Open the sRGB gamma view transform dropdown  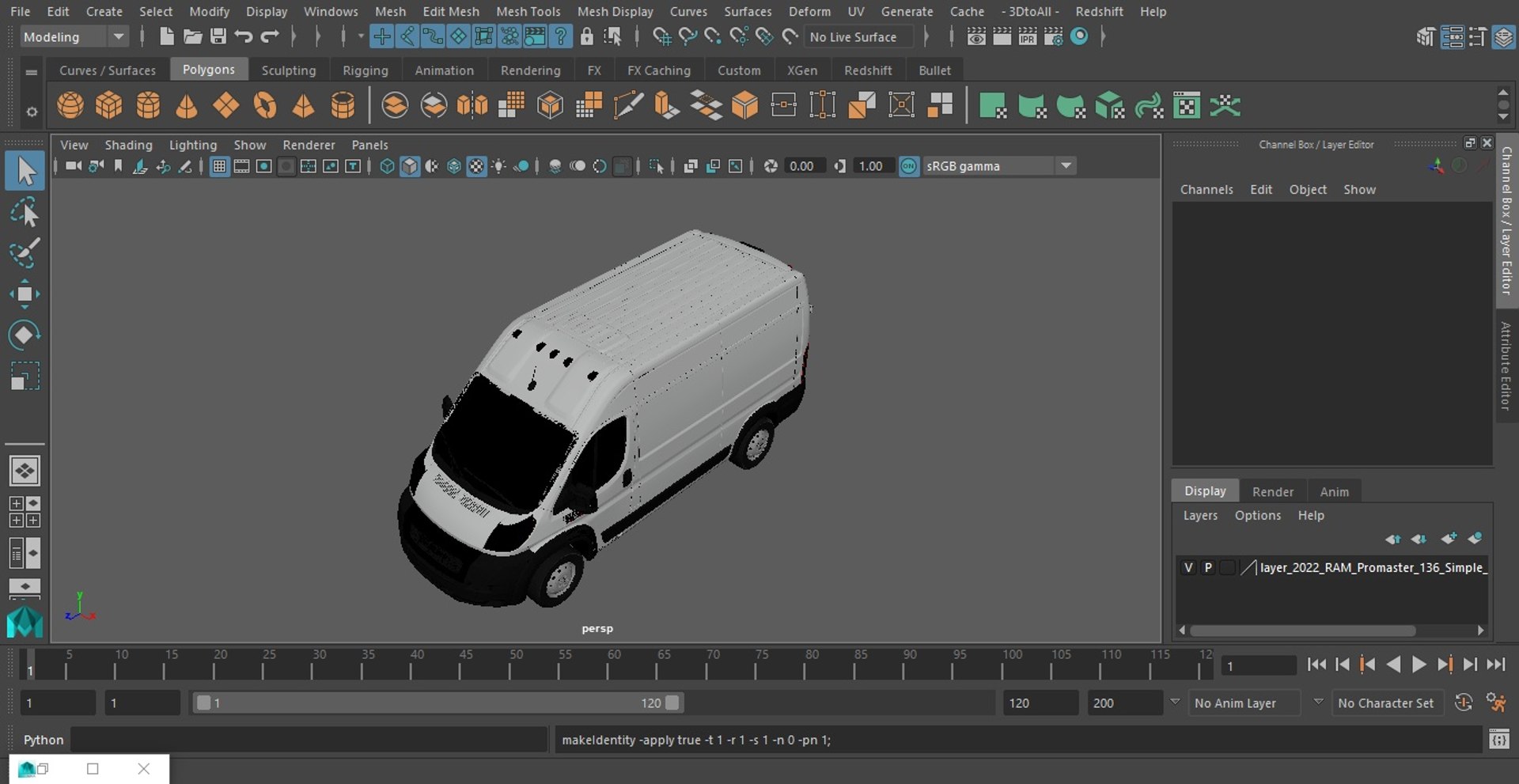click(998, 166)
